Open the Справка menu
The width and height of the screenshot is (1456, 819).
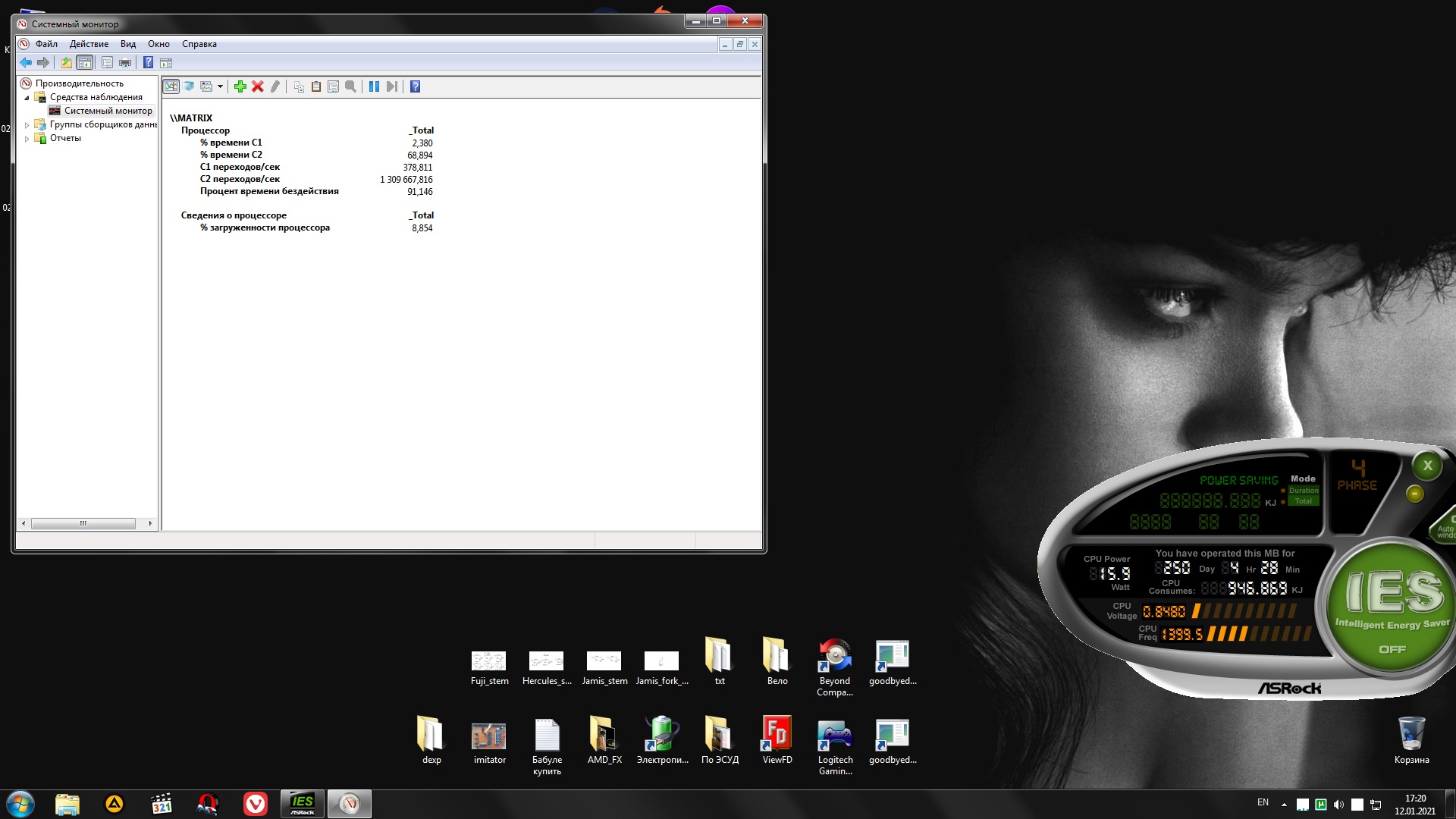[x=199, y=44]
